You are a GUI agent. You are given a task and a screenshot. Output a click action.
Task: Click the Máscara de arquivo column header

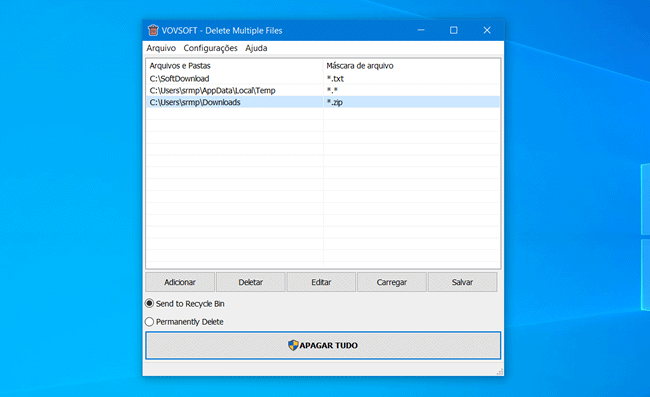click(411, 65)
